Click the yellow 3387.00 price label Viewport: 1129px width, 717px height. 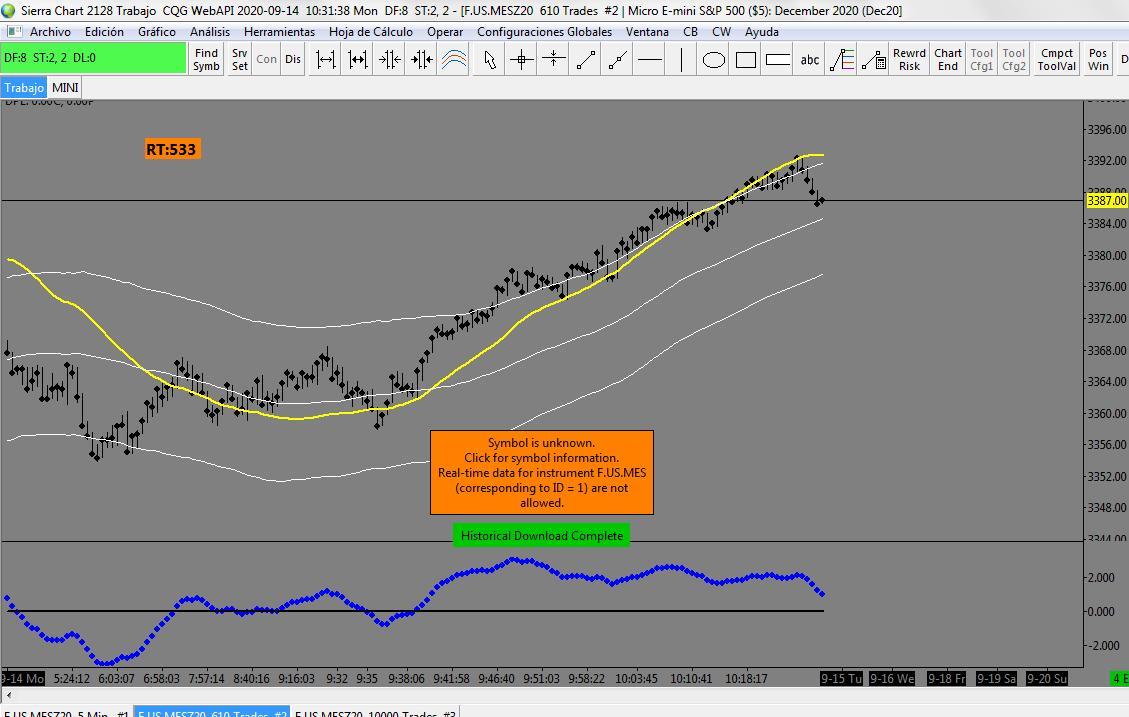1107,200
